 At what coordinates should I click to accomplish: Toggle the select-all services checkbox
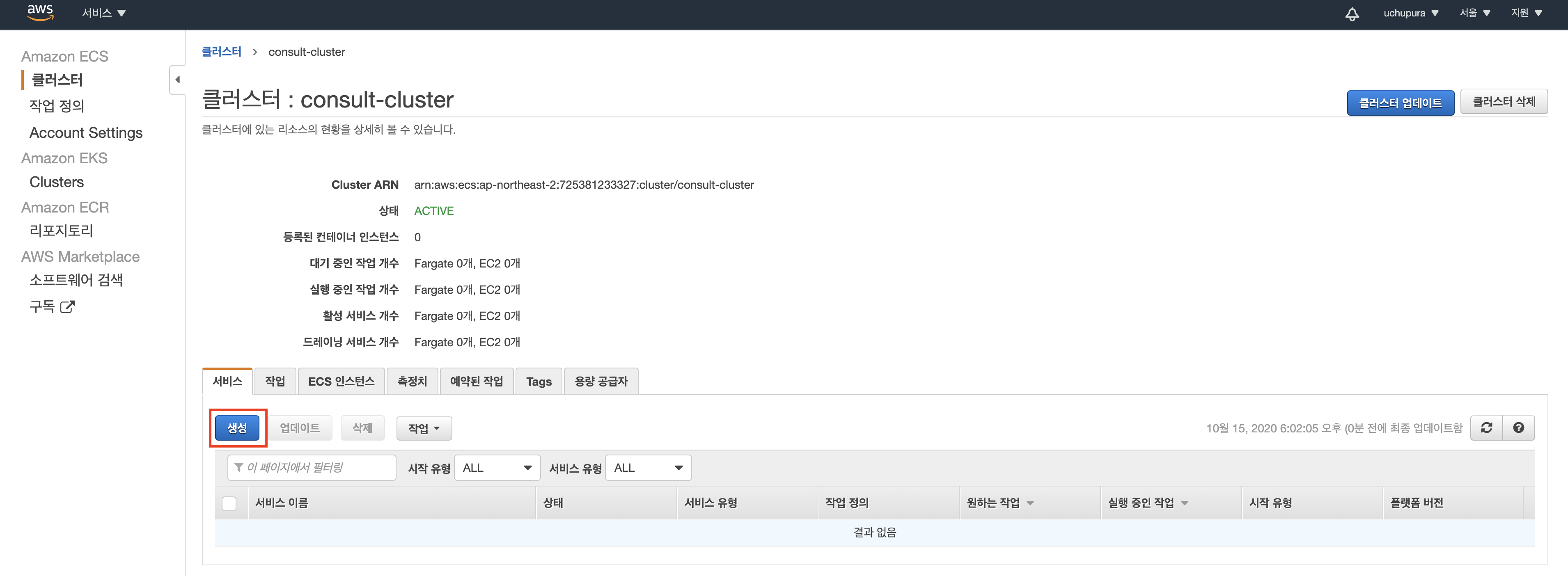229,504
